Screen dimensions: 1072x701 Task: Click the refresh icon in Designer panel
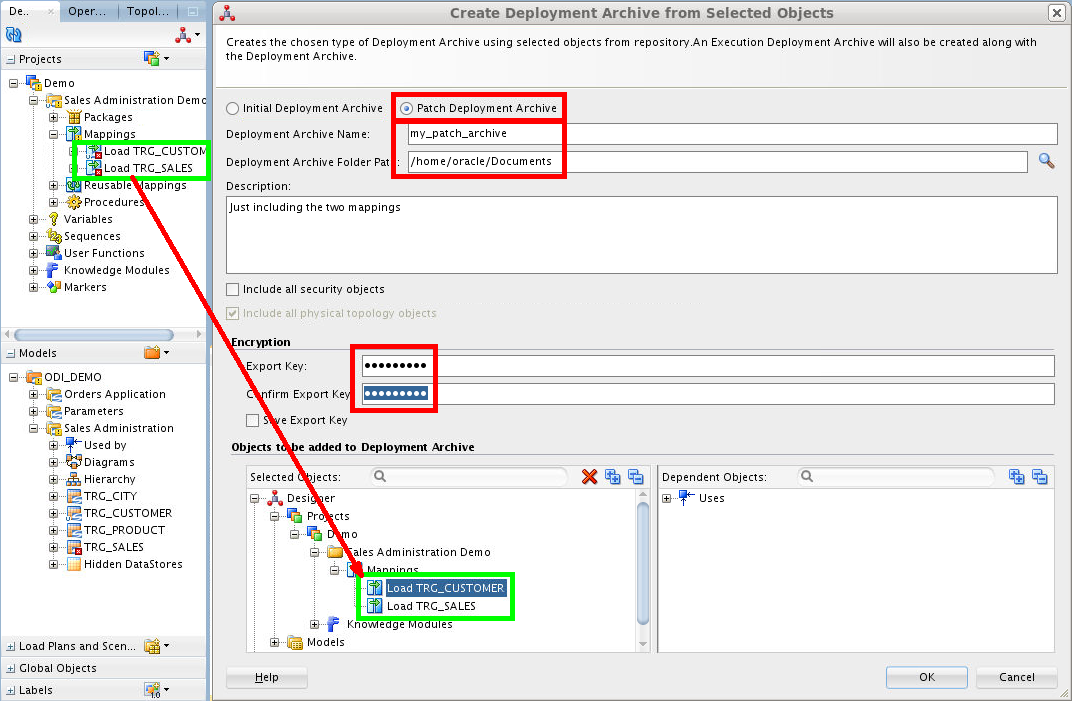(x=14, y=34)
